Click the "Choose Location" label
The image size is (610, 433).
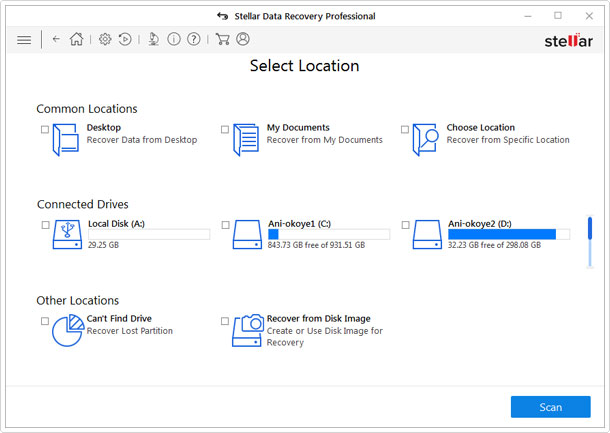(480, 128)
